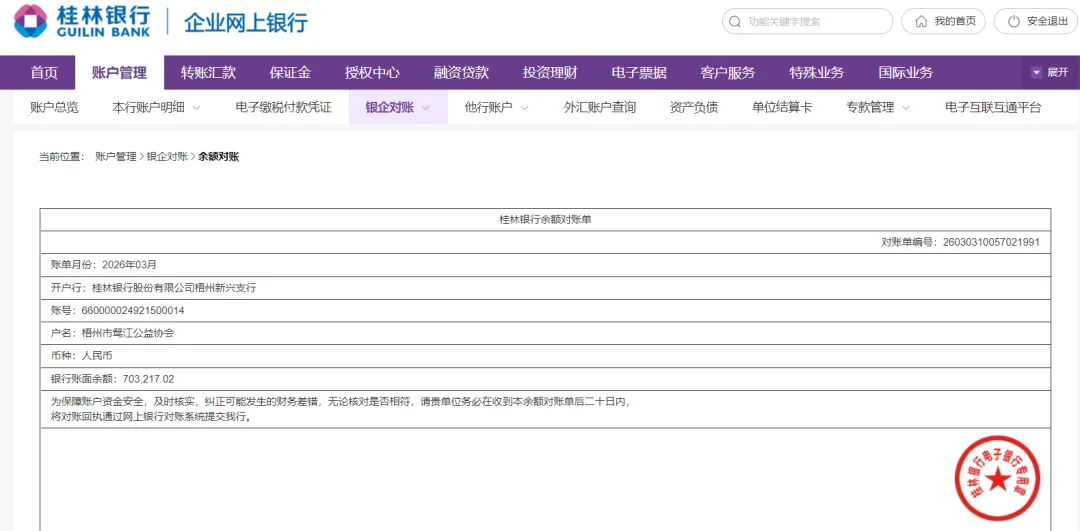The image size is (1080, 531).
Task: Click the 账单月份: 2026年03月 row
Action: tap(546, 264)
